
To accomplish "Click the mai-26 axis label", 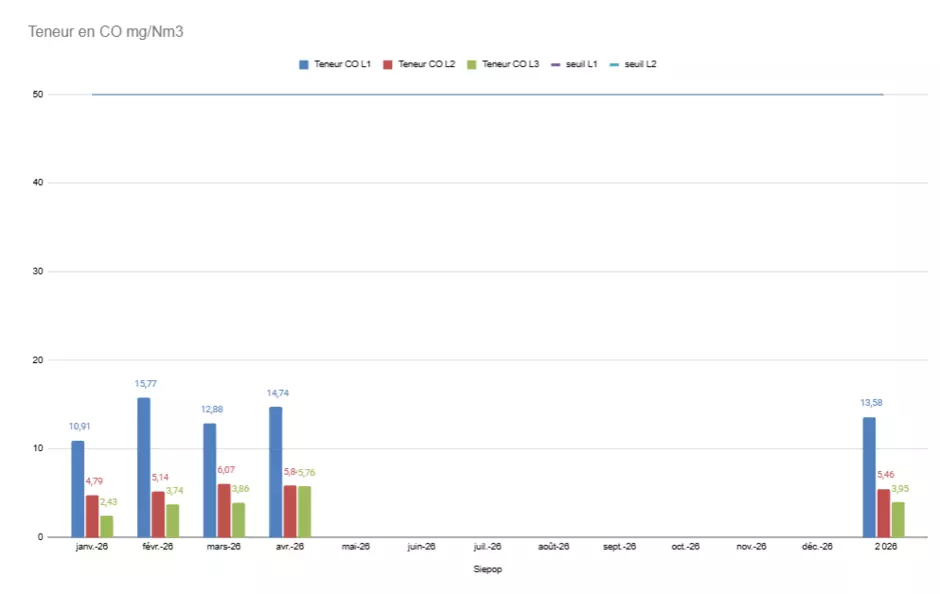I will pos(355,547).
